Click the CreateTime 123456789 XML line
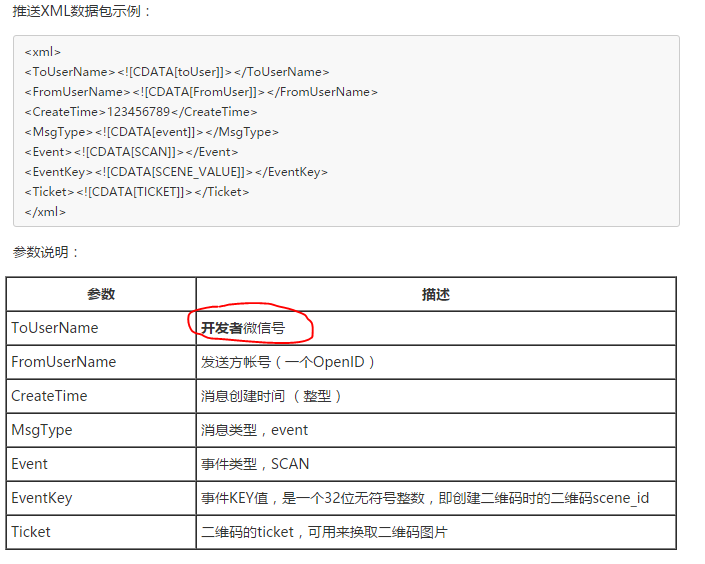The image size is (705, 564). click(141, 112)
